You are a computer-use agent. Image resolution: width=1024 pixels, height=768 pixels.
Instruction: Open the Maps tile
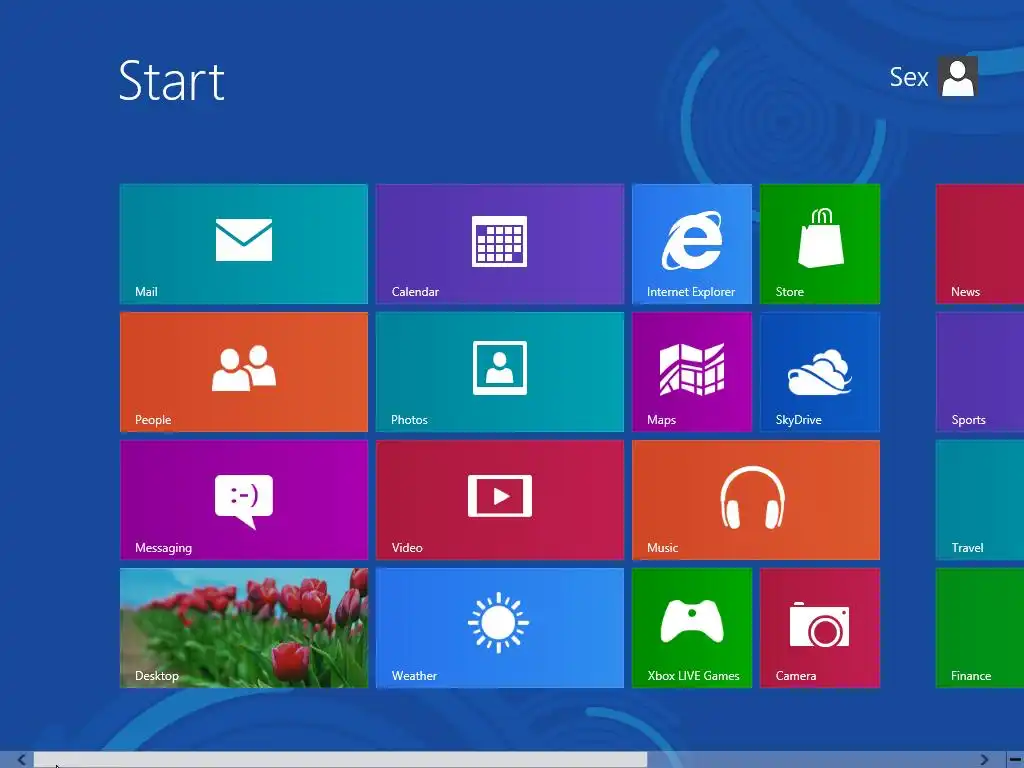click(x=692, y=372)
